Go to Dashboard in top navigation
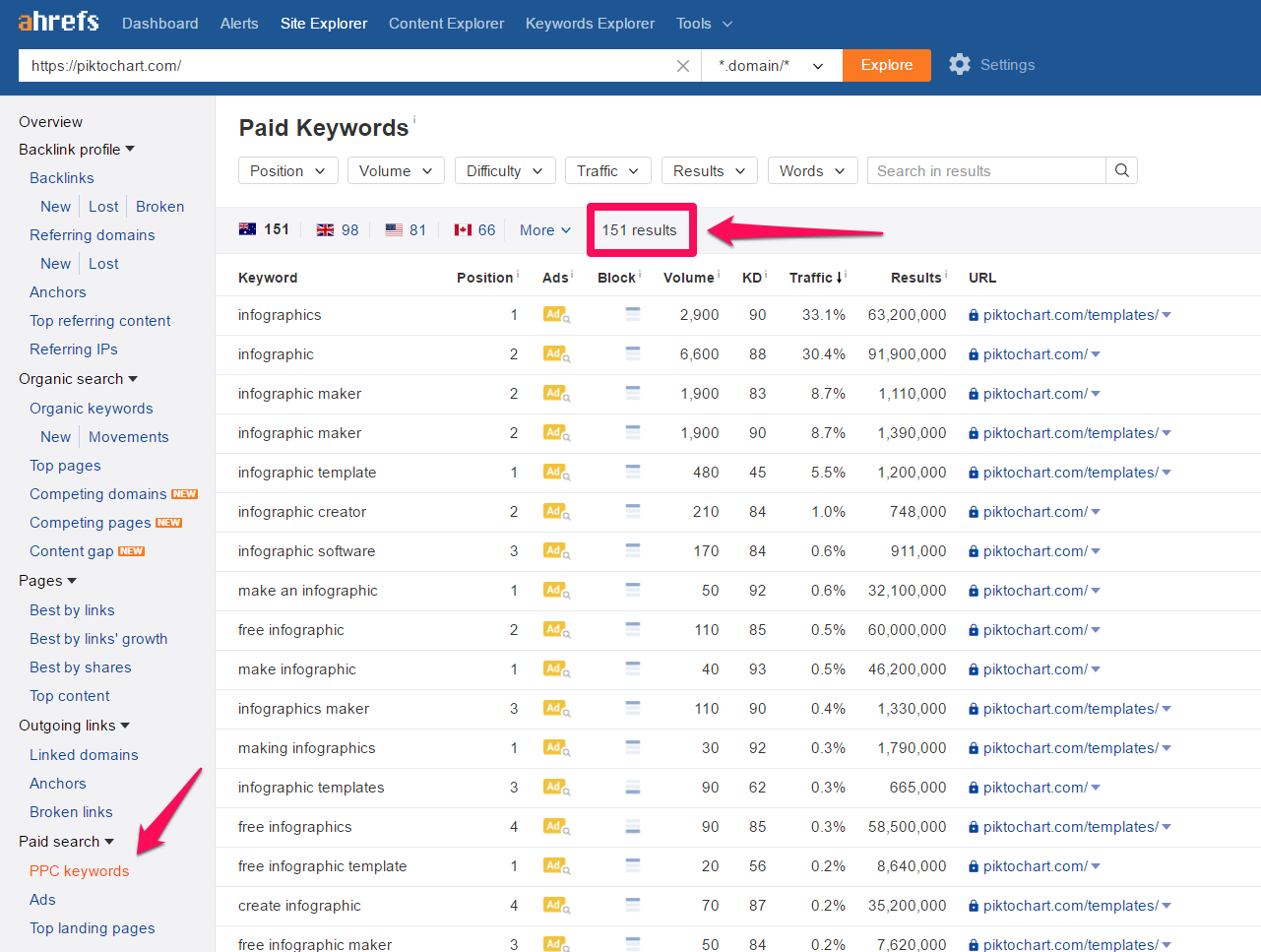 coord(159,24)
